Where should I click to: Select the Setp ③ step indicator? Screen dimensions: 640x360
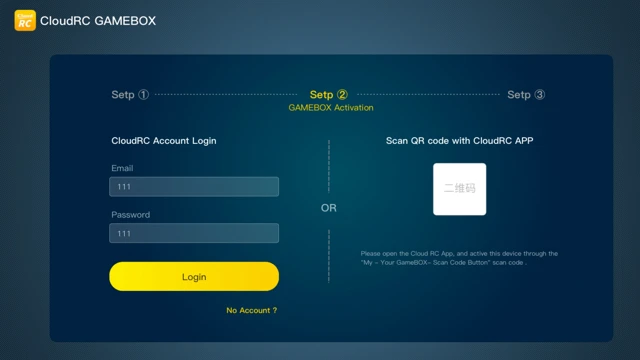point(526,95)
